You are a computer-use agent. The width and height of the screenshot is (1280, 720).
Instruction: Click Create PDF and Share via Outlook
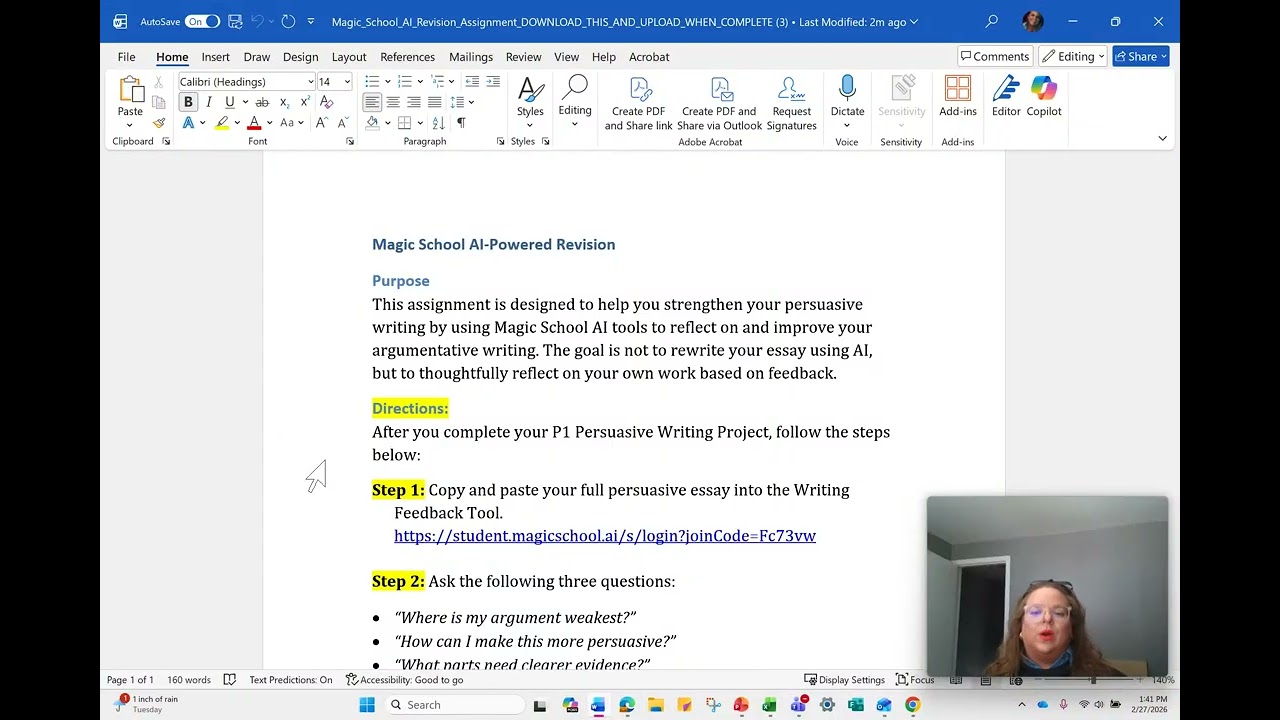coord(719,104)
